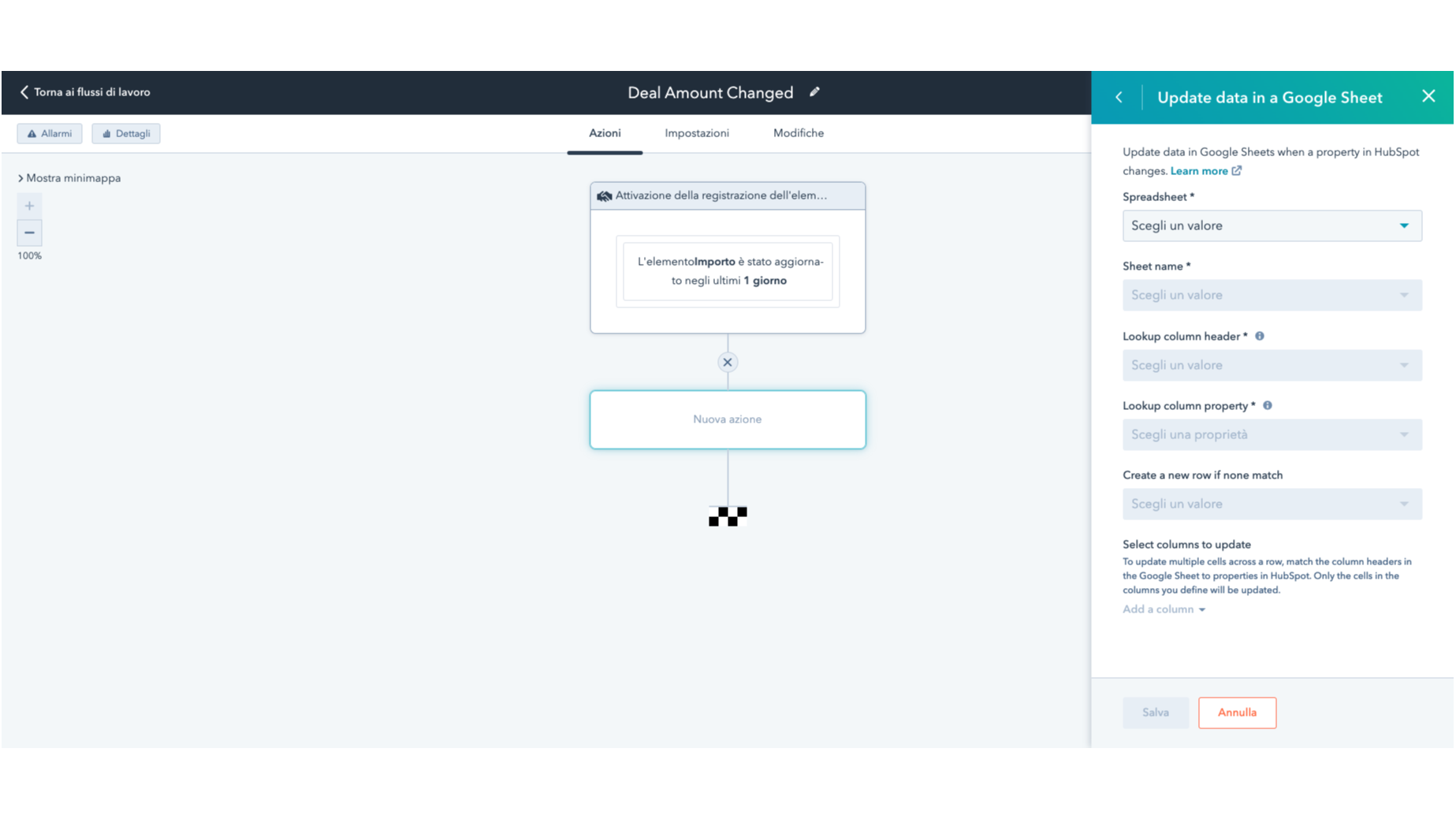Click info icon beside Lookup column property
Screen dimensions: 1456x819
tap(1267, 406)
